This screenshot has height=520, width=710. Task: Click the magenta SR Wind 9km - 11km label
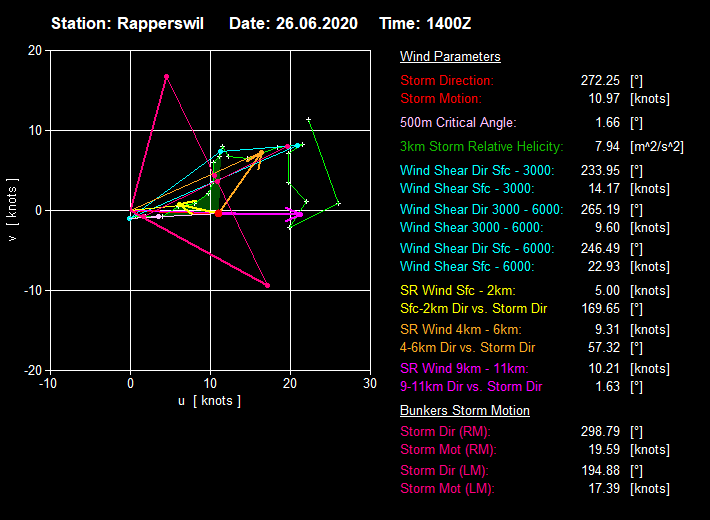click(x=464, y=368)
